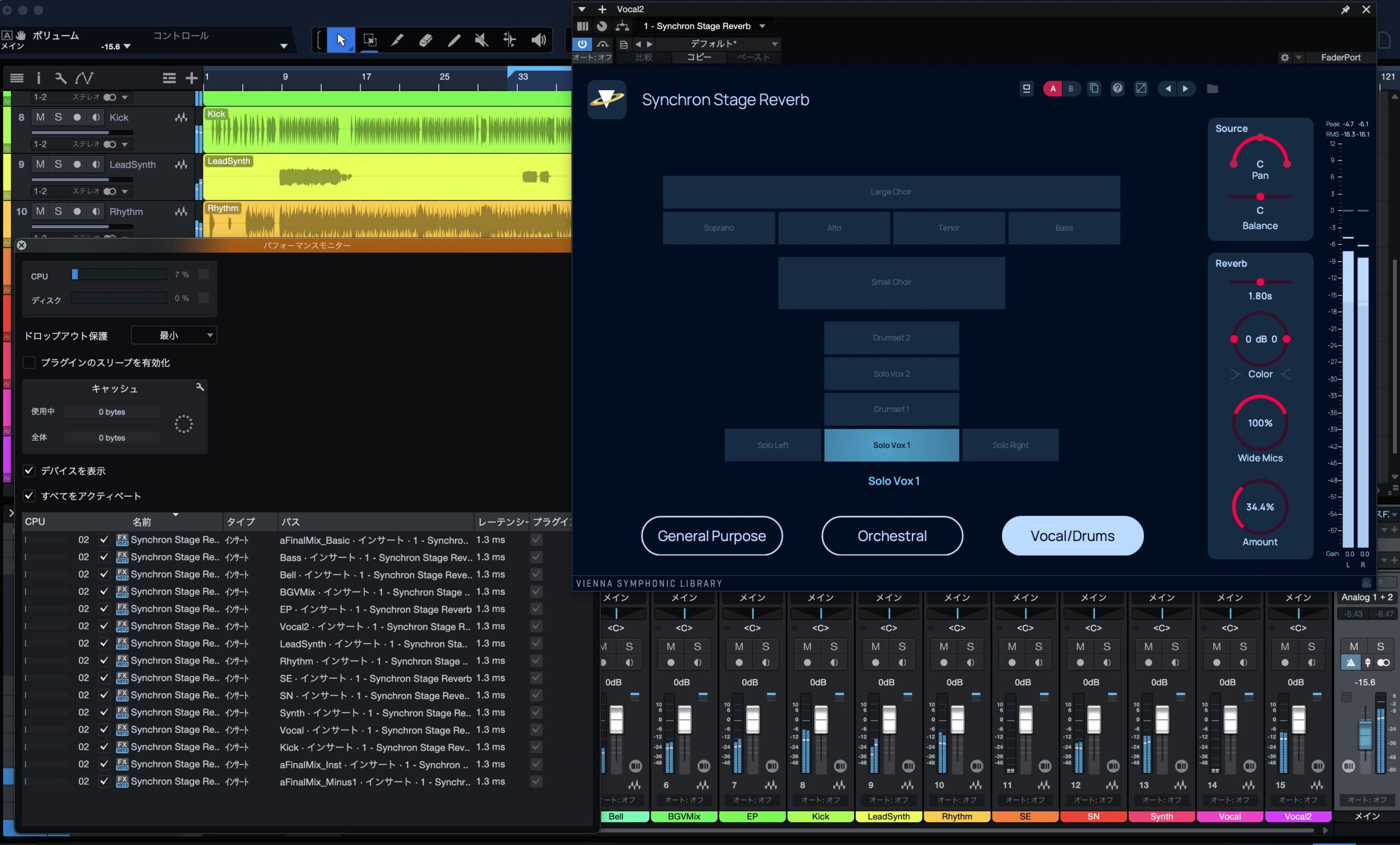Open the Synchron preset folder icon

click(x=1212, y=89)
